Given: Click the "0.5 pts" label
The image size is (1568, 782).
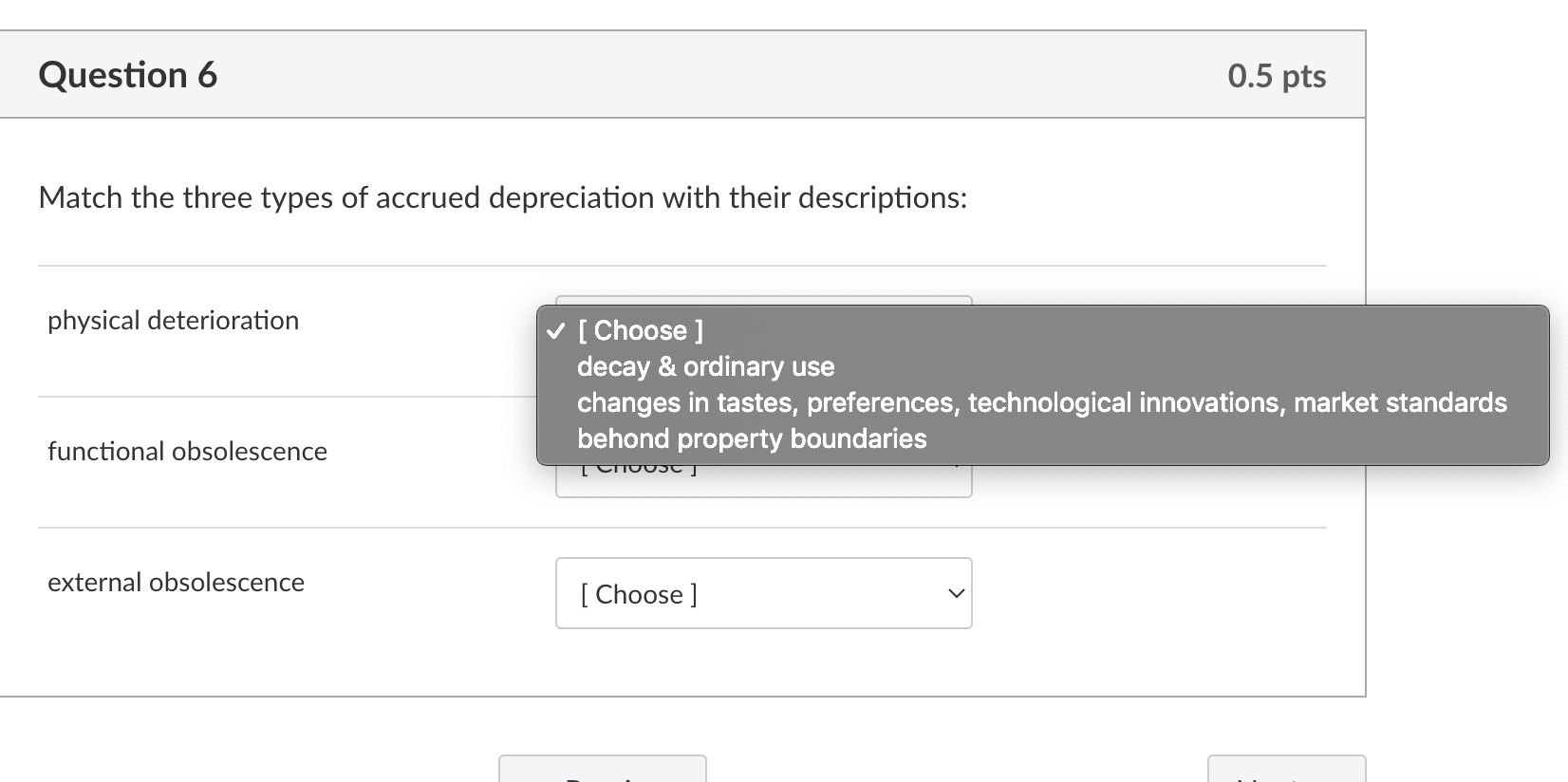Looking at the screenshot, I should pos(1276,76).
